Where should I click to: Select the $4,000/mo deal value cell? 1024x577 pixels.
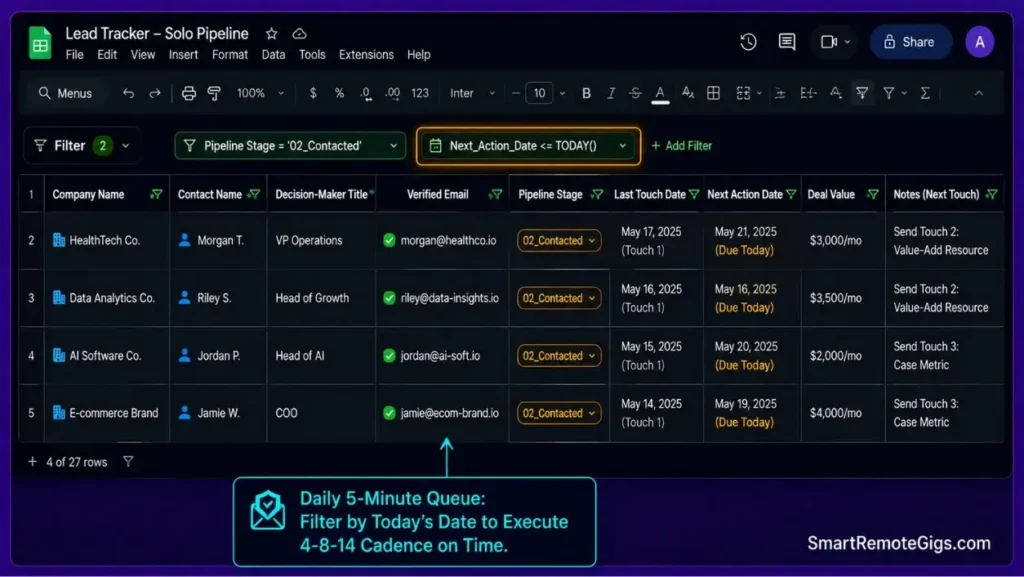point(842,413)
